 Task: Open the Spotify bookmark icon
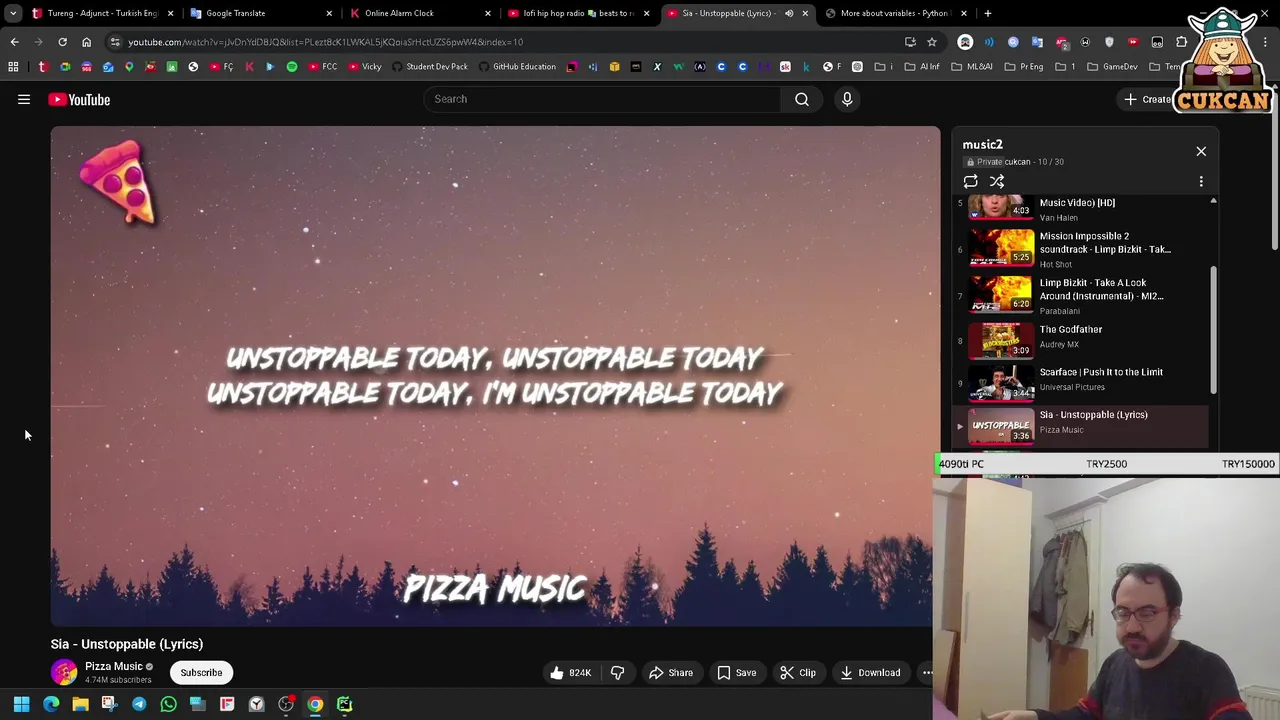pyautogui.click(x=292, y=67)
